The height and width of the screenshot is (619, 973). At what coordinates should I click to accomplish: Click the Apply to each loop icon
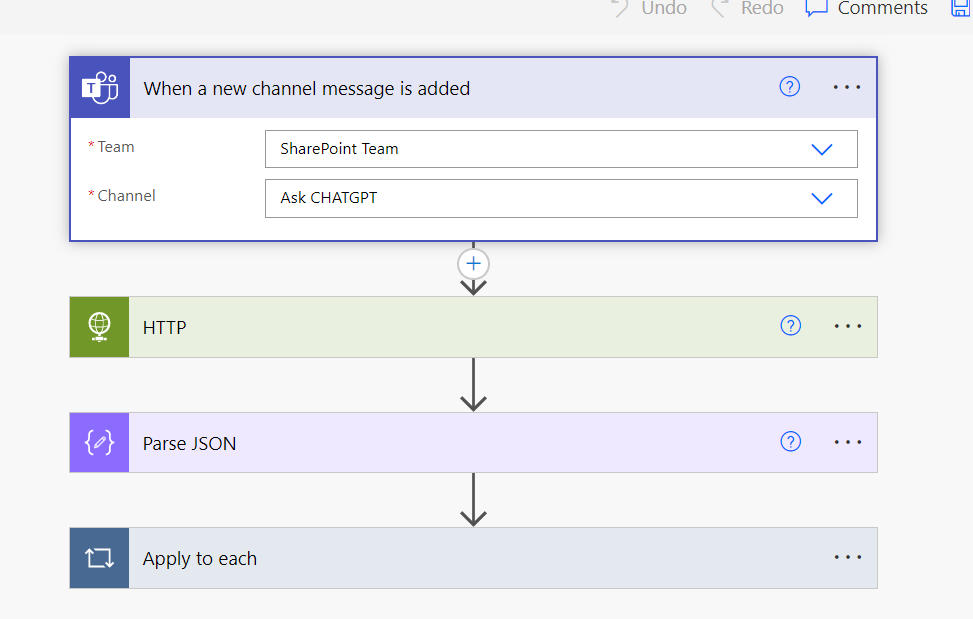coord(99,557)
